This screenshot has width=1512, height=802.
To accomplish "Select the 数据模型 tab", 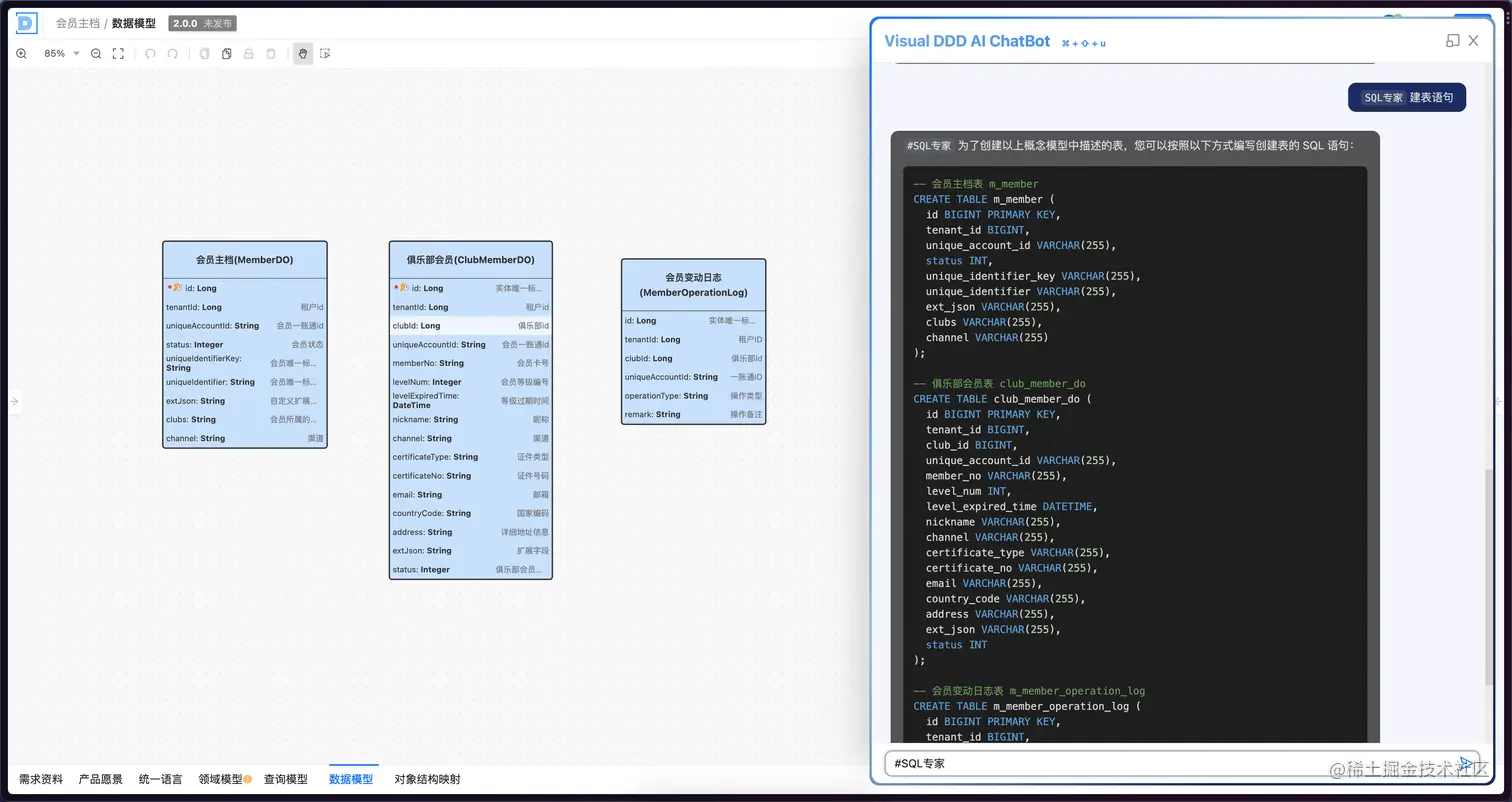I will pos(351,779).
